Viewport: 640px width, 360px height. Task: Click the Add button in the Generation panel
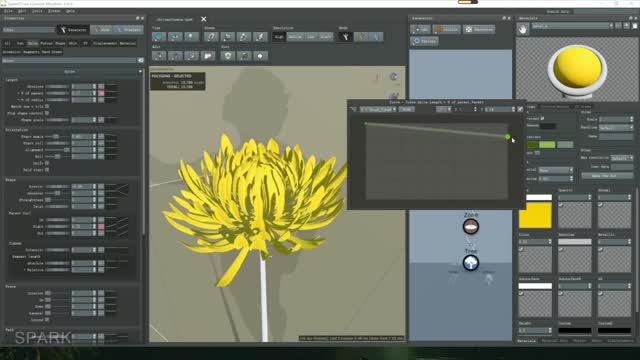pos(420,29)
